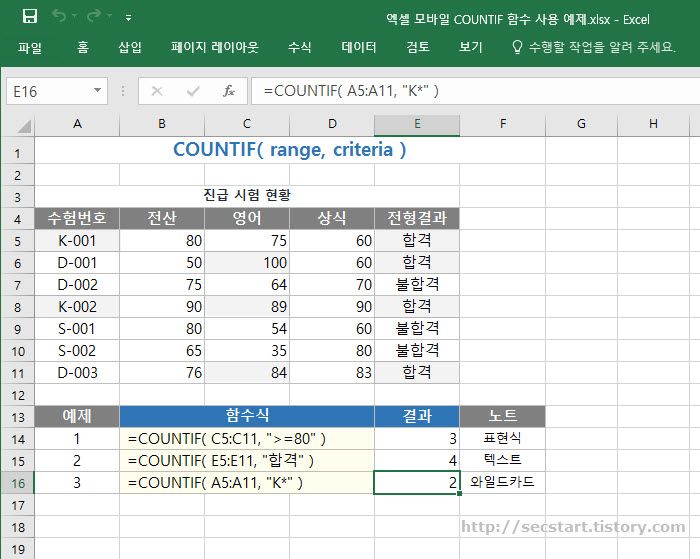Screen dimensions: 700x559
Task: Select cell containing K-002
Action: 77,307
